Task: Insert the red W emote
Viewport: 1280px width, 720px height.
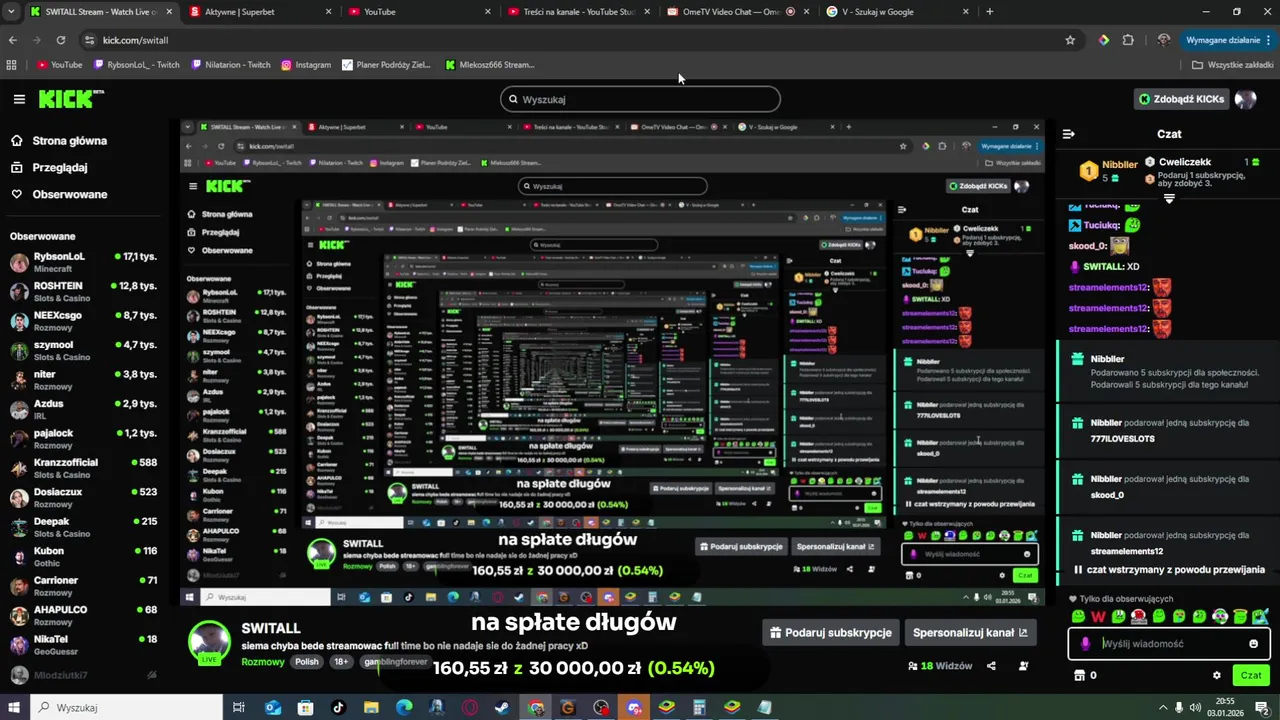Action: (1098, 616)
